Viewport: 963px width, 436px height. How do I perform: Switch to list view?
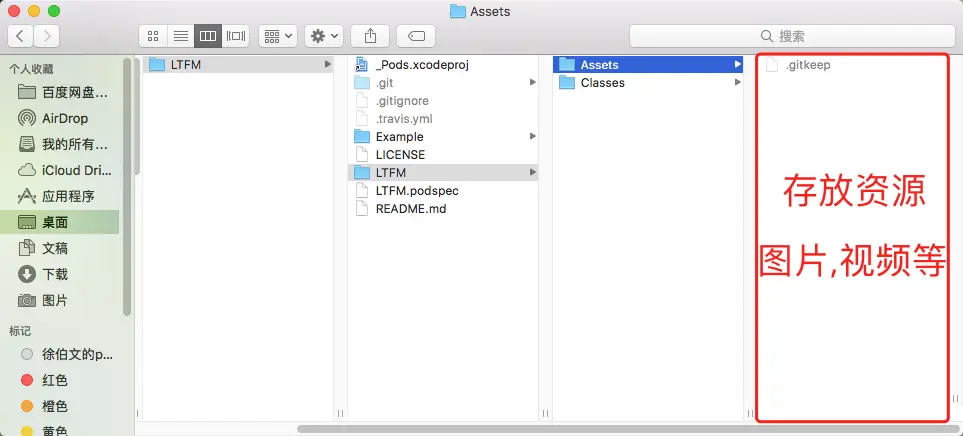click(x=181, y=36)
